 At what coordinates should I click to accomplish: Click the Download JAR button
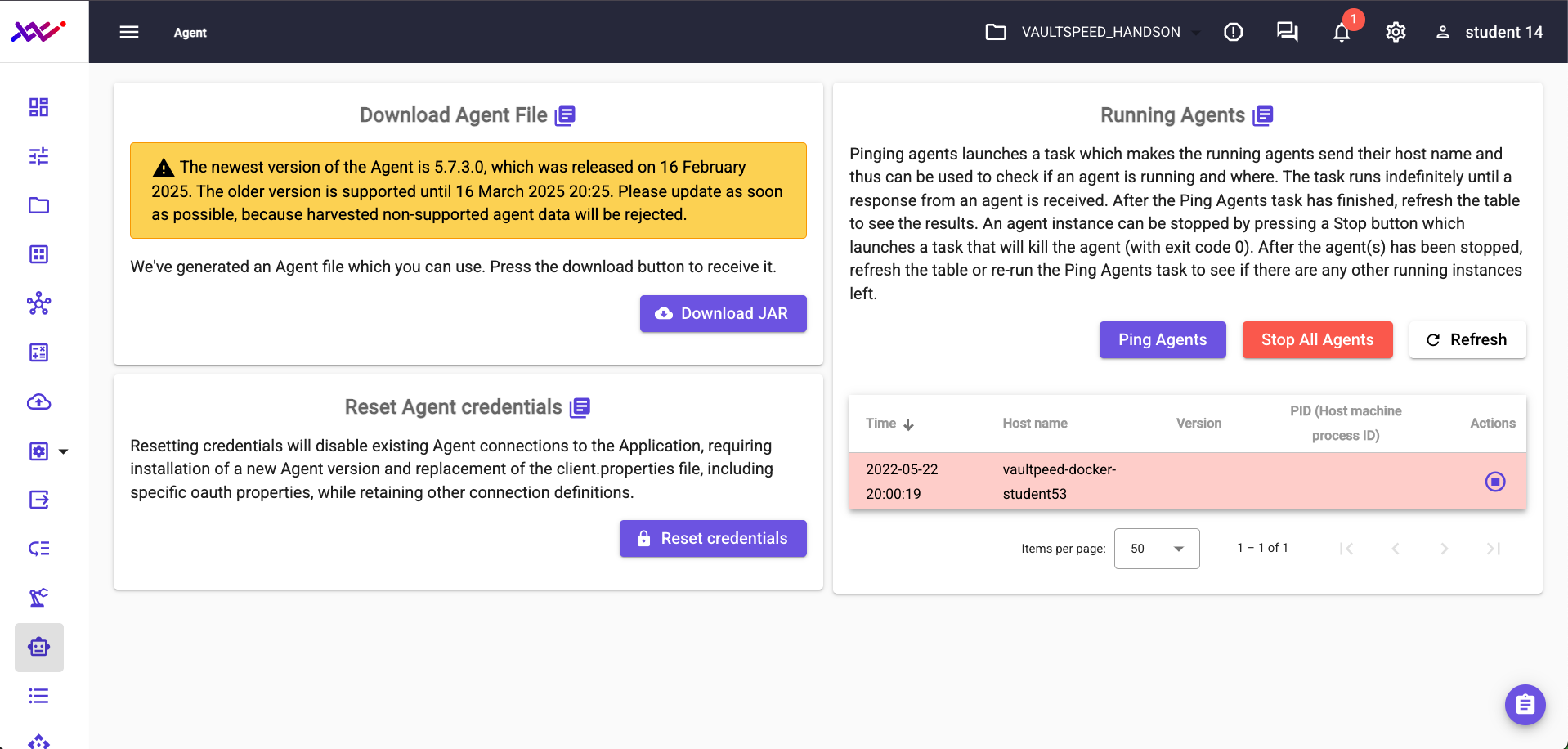pyautogui.click(x=723, y=313)
